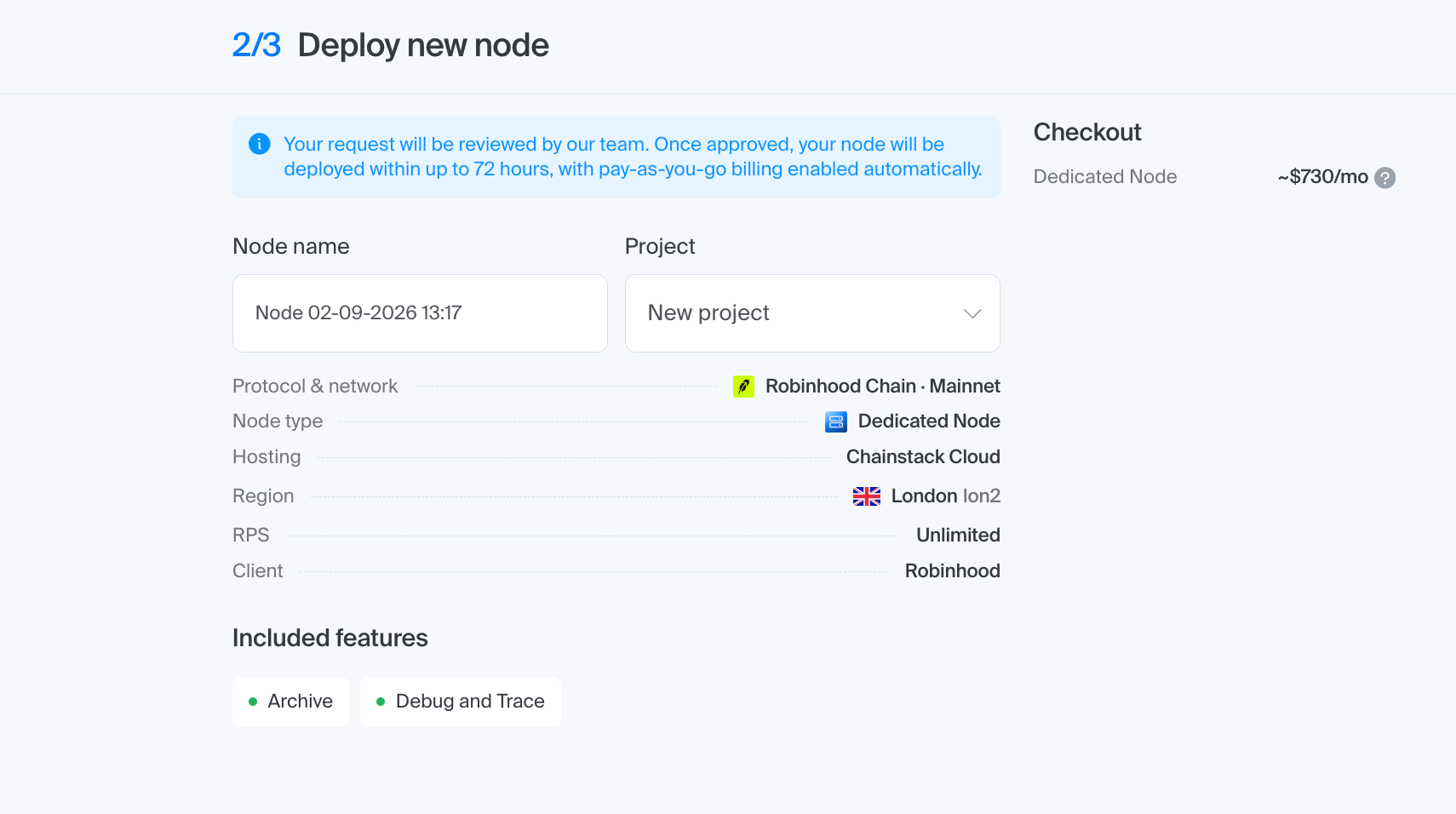The width and height of the screenshot is (1456, 814).
Task: Click the "~$730/mo" price
Action: 1323,177
